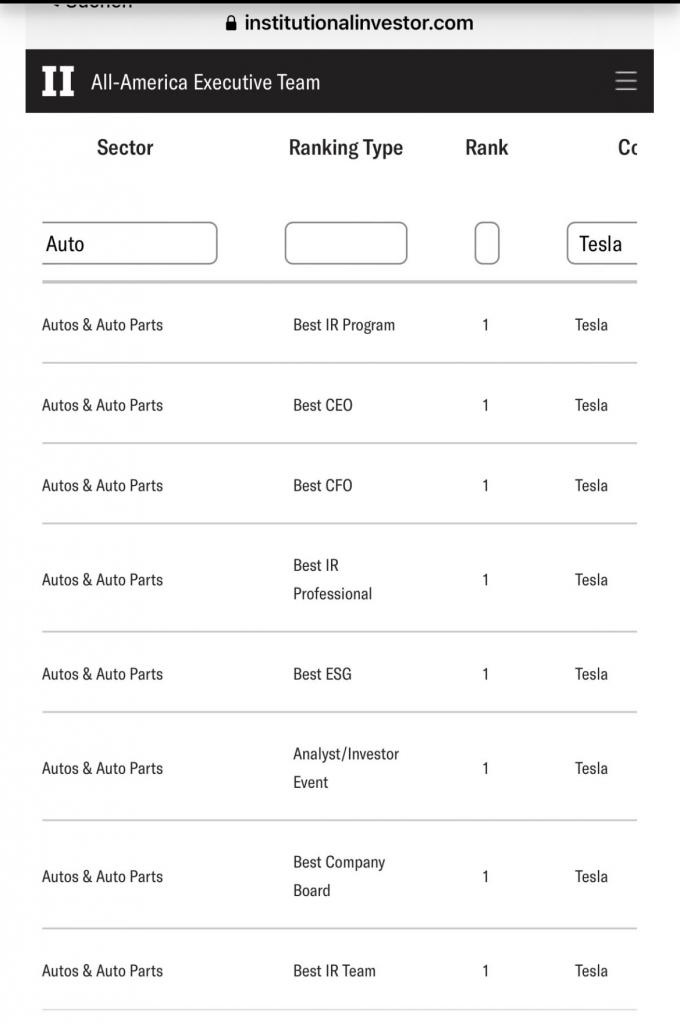
Task: Select the Best CFO ranking row
Action: coord(339,485)
